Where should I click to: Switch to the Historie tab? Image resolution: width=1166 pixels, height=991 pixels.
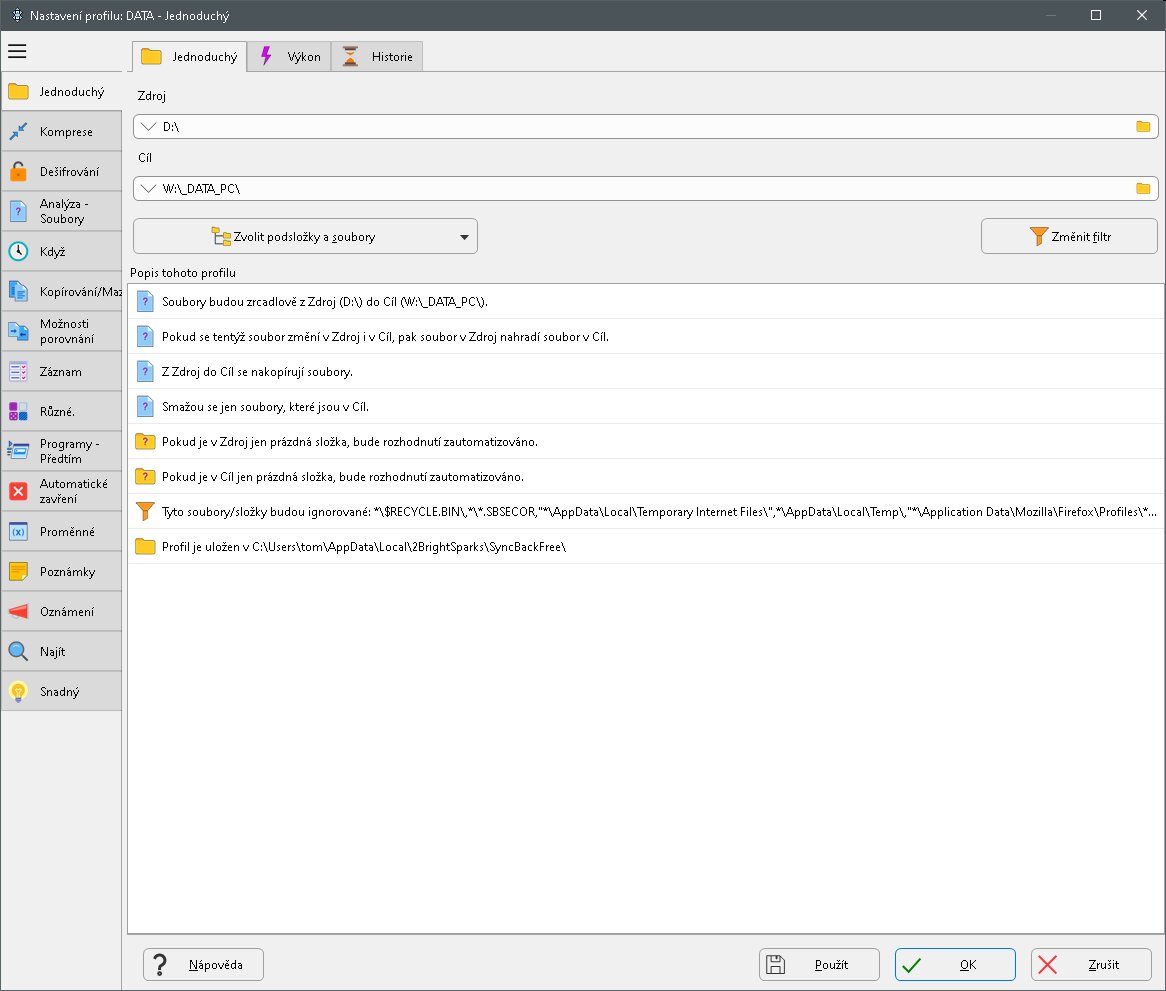coord(377,57)
